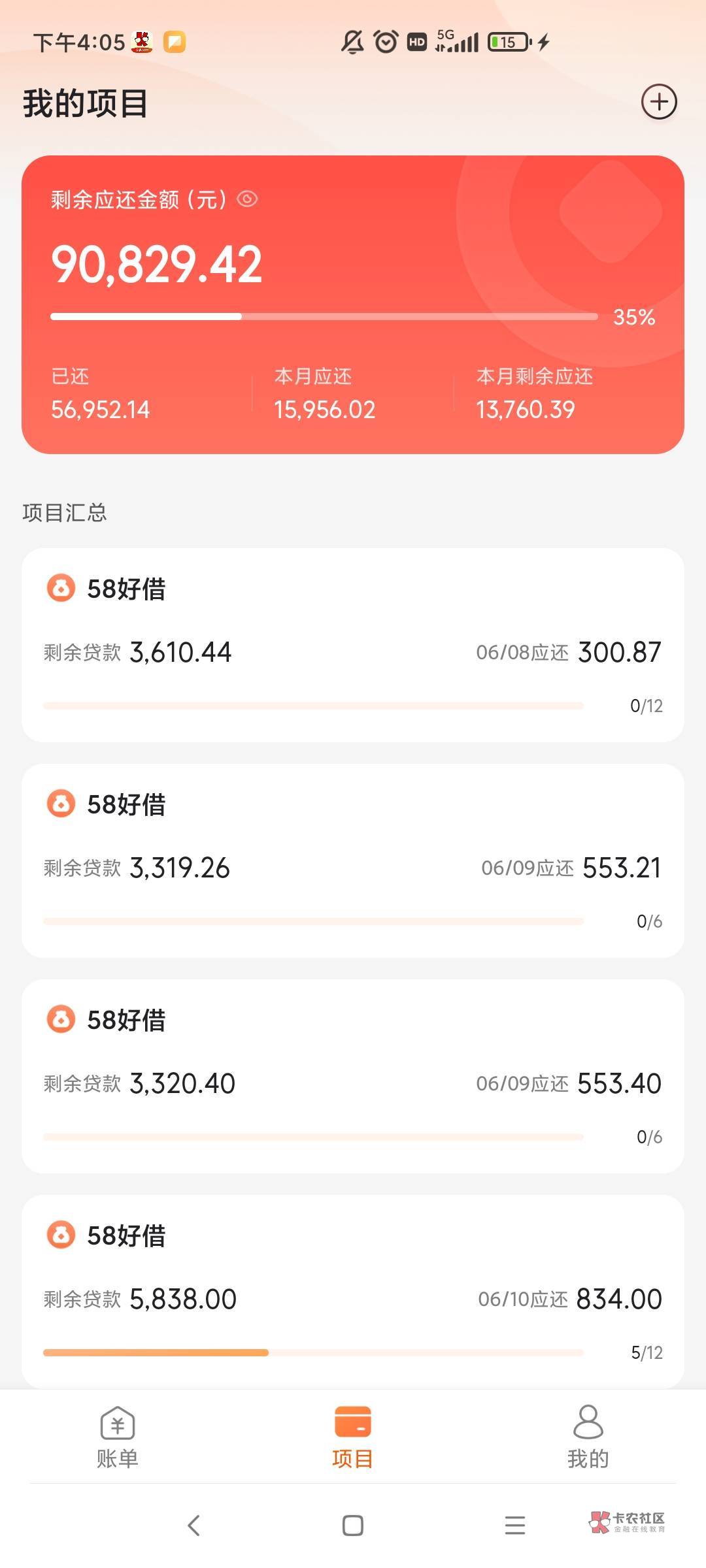Tap the 已还 56,952.14 amount

click(101, 410)
